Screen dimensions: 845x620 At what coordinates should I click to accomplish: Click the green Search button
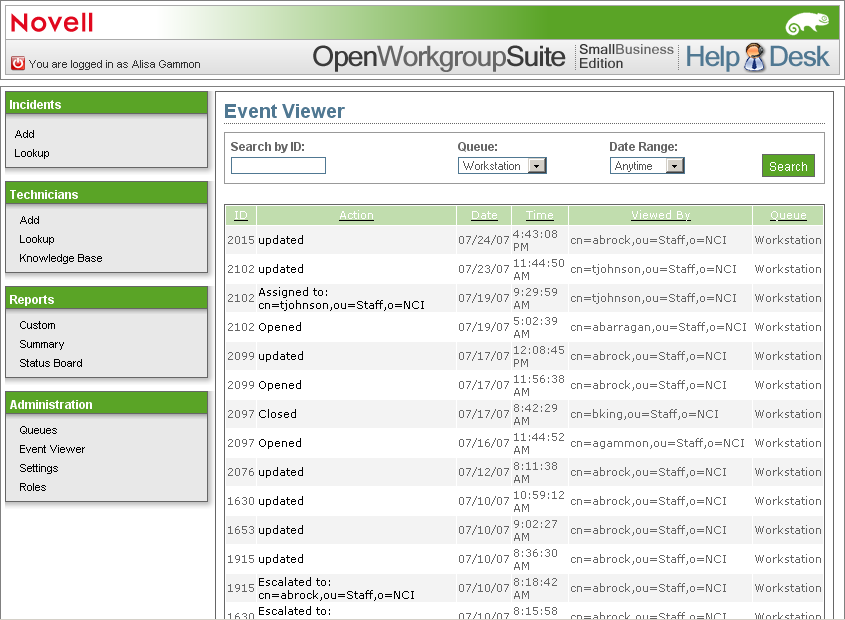tap(788, 166)
